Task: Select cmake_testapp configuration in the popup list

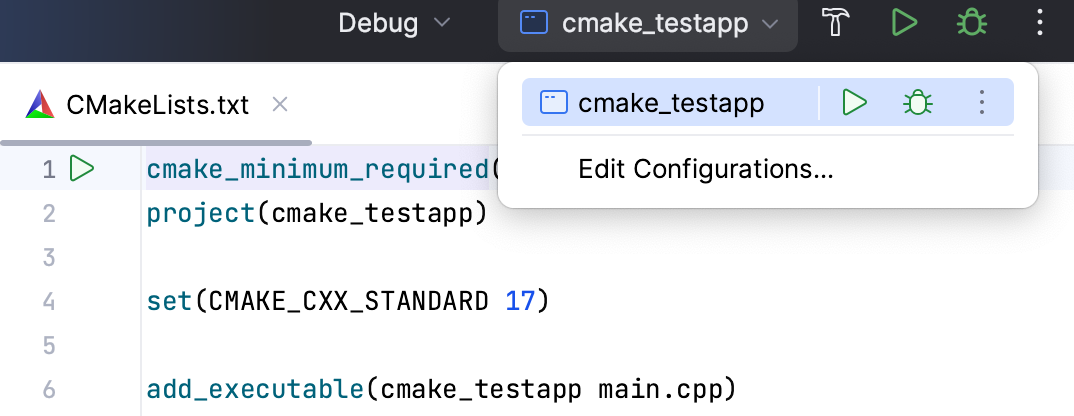Action: 670,102
